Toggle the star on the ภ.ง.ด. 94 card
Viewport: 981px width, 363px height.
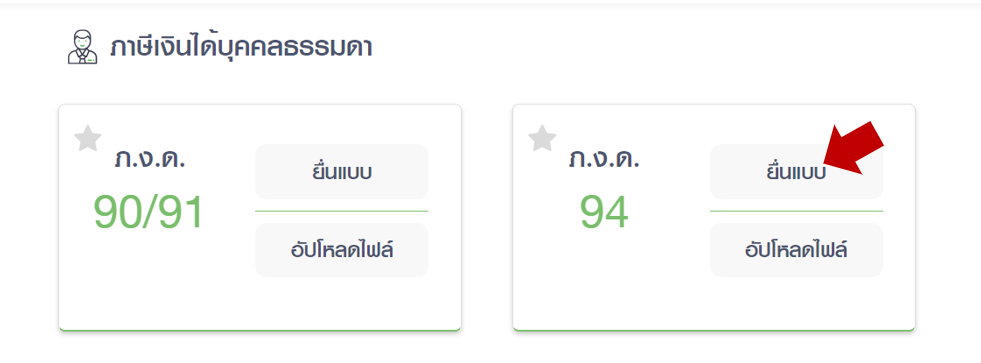542,138
